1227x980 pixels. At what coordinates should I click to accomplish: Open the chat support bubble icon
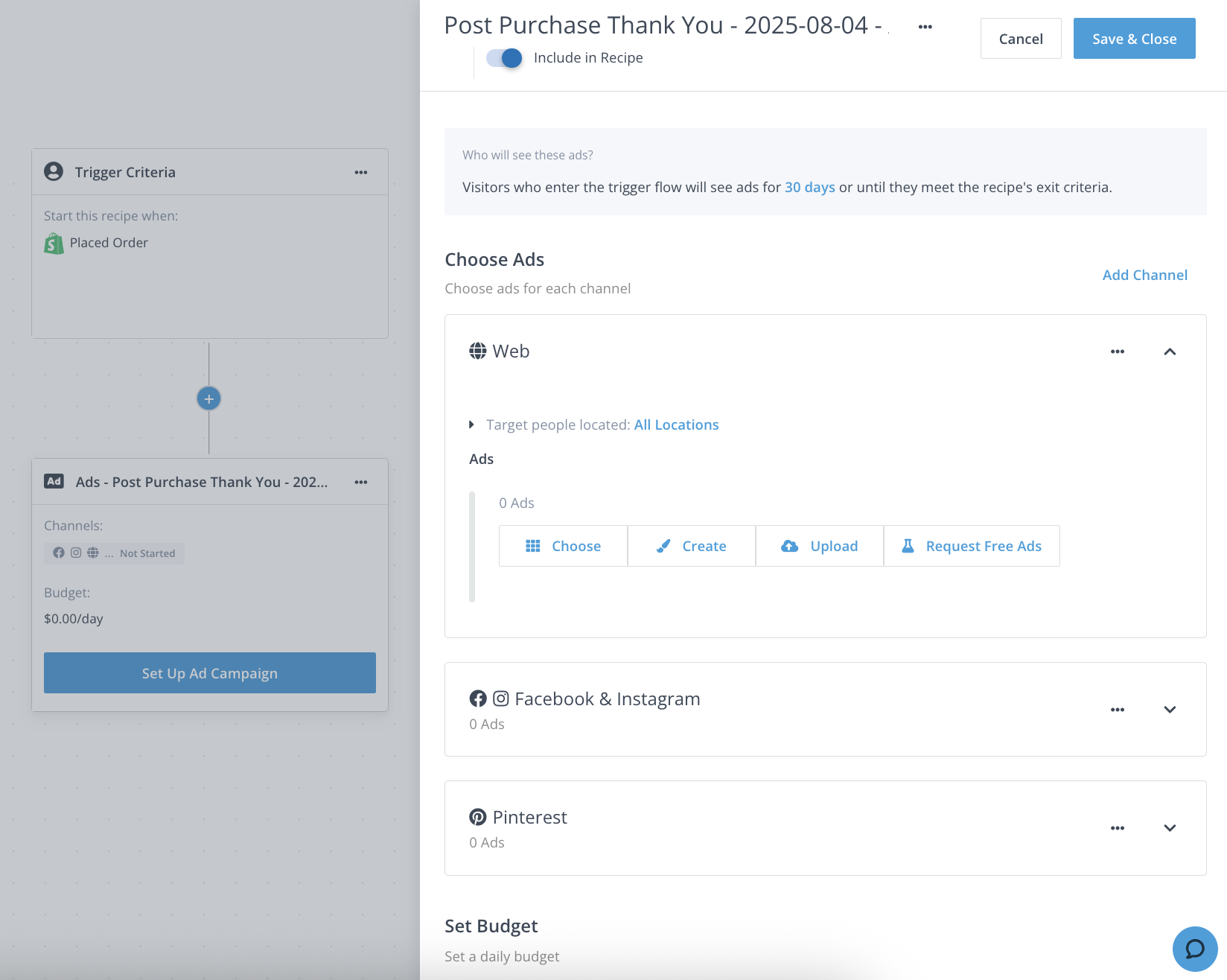pos(1194,949)
